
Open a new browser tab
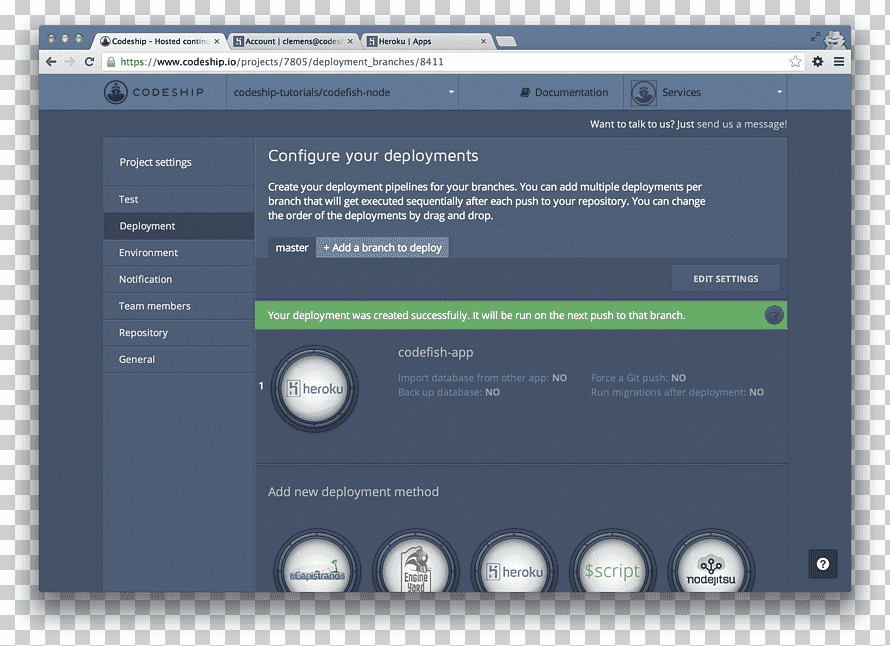tap(506, 41)
